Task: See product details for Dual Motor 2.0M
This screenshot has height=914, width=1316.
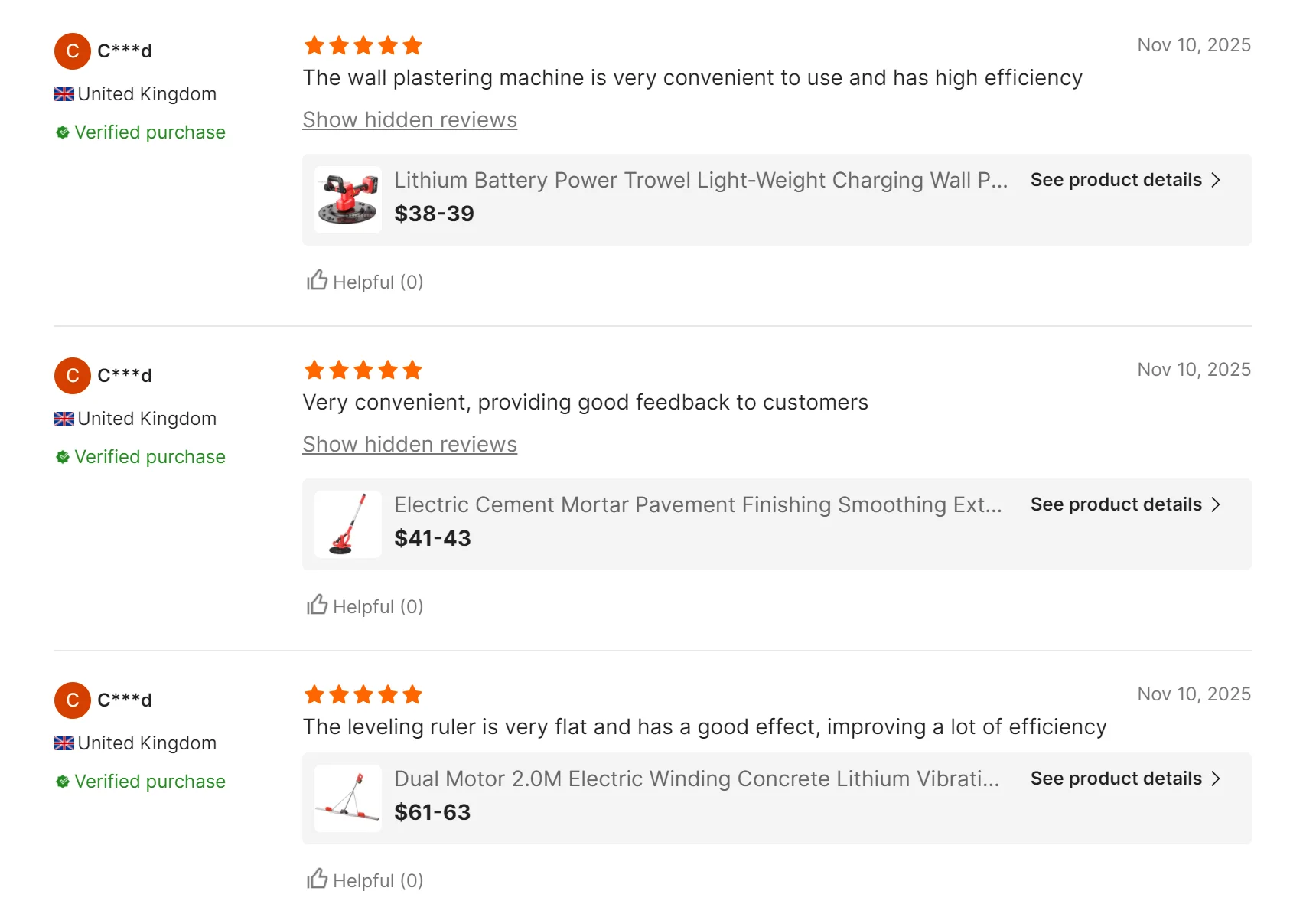Action: click(1125, 779)
